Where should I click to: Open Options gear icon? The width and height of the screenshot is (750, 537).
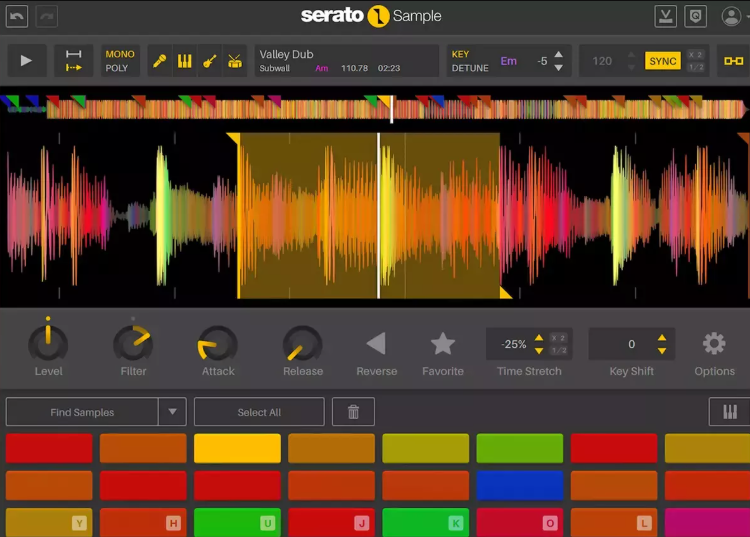[714, 343]
